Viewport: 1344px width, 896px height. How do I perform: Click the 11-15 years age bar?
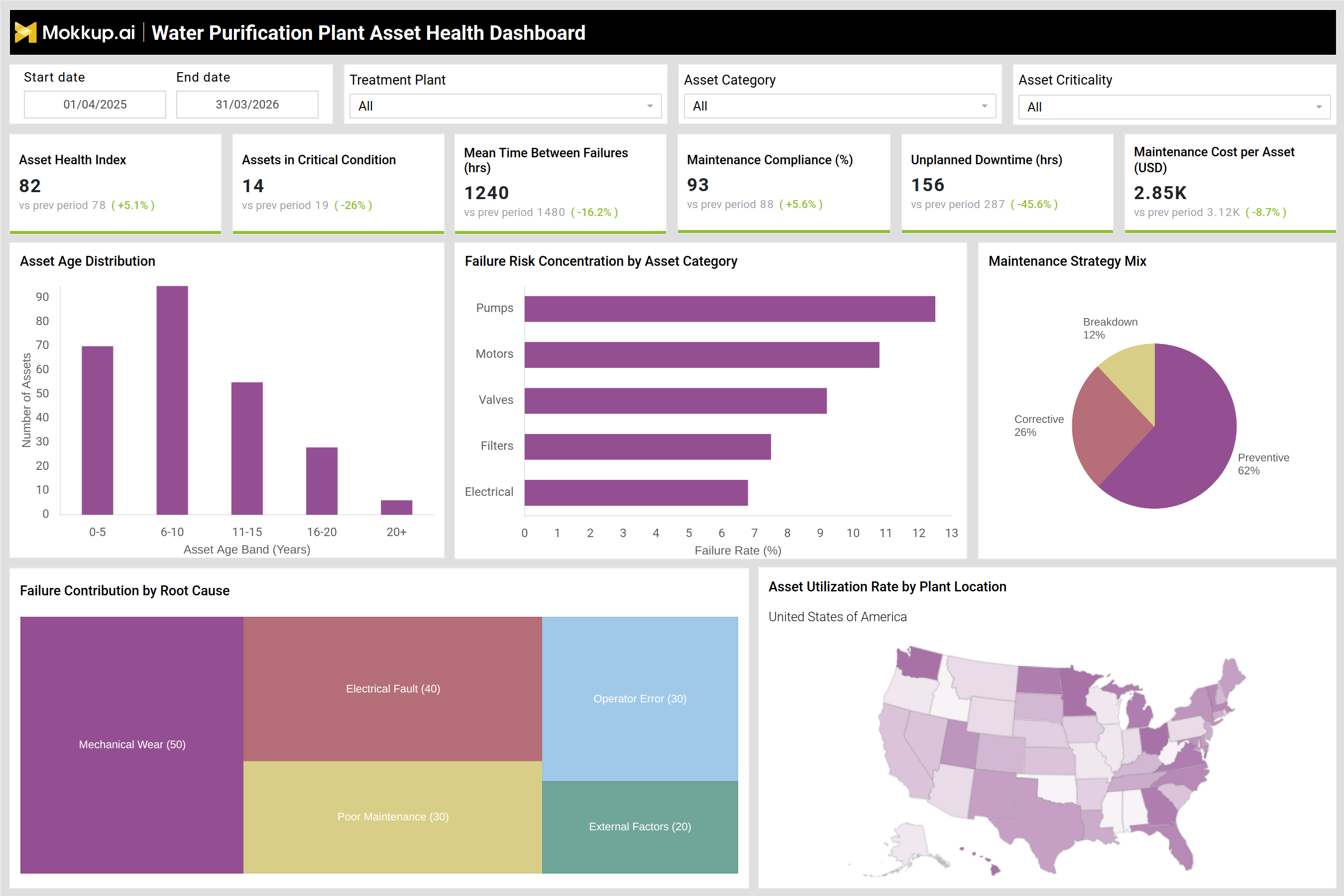(x=247, y=448)
